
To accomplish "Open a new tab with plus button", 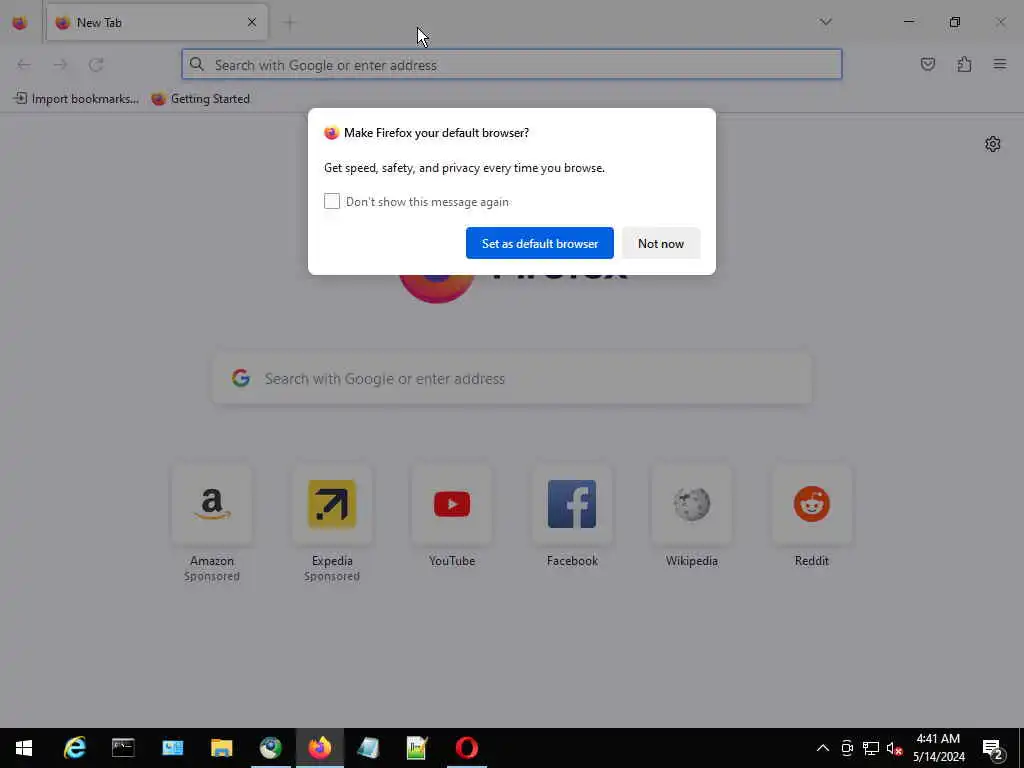I will point(289,23).
